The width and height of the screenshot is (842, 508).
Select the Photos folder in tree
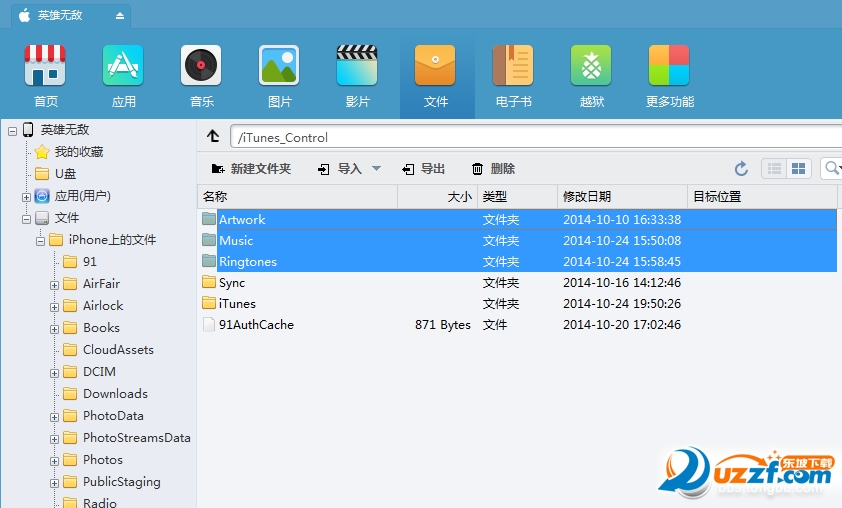point(103,460)
